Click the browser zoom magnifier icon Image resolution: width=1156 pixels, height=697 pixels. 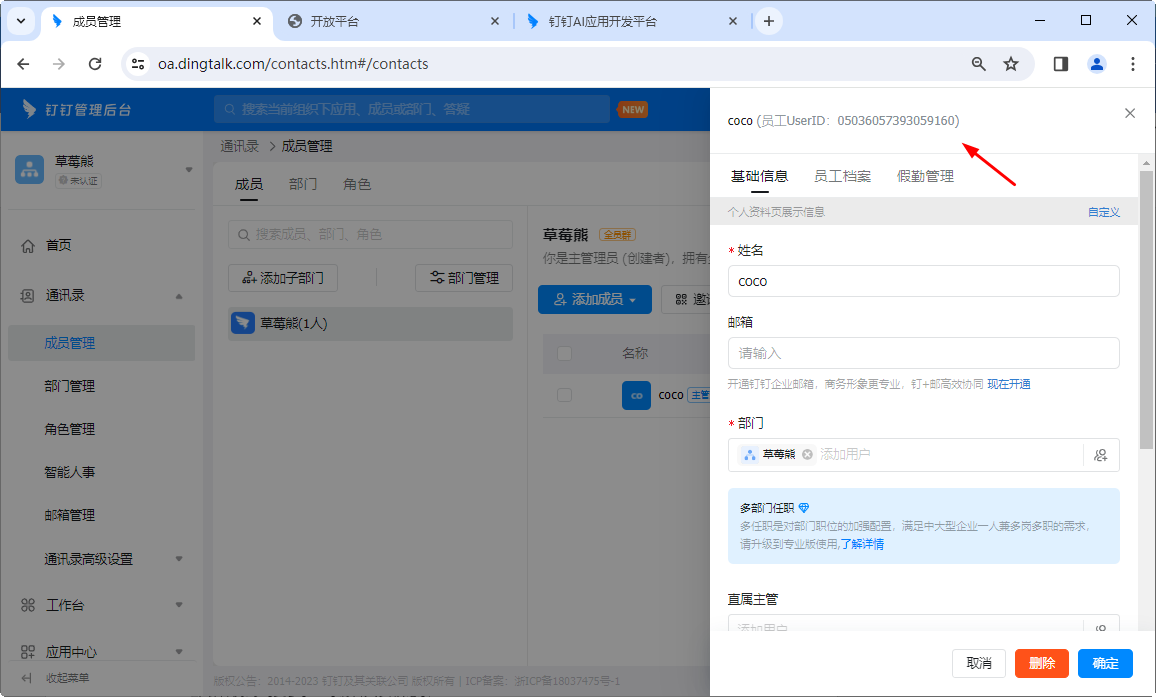coord(979,64)
